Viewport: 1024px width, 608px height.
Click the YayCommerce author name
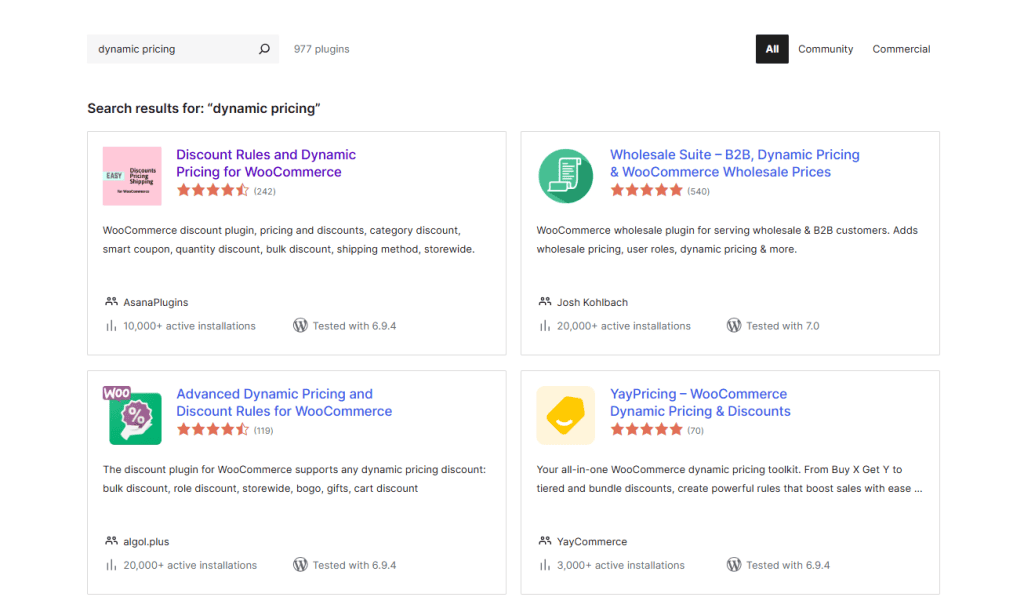pos(592,541)
